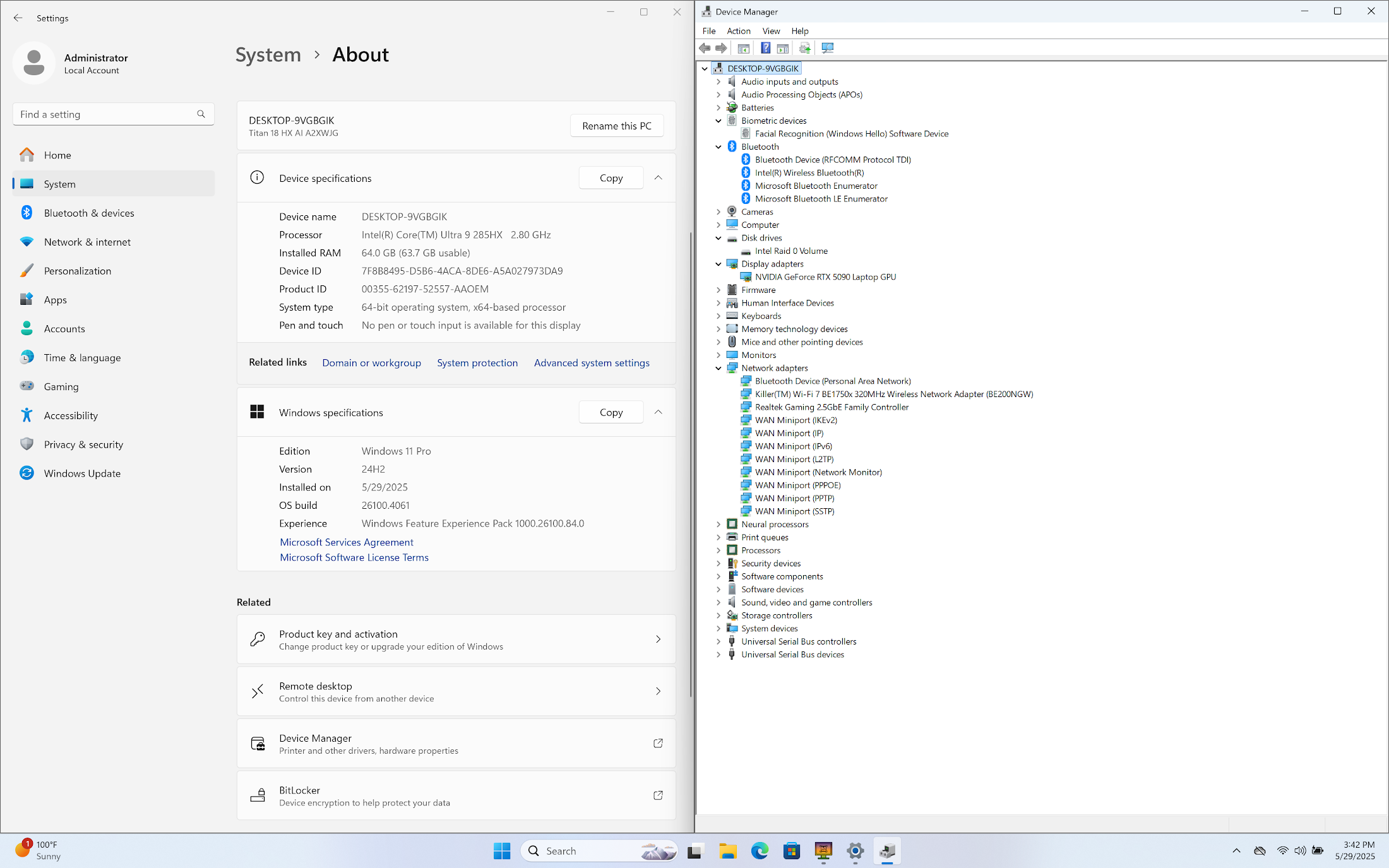1389x868 pixels.
Task: Open the Help menu in Device Manager
Action: [x=800, y=31]
